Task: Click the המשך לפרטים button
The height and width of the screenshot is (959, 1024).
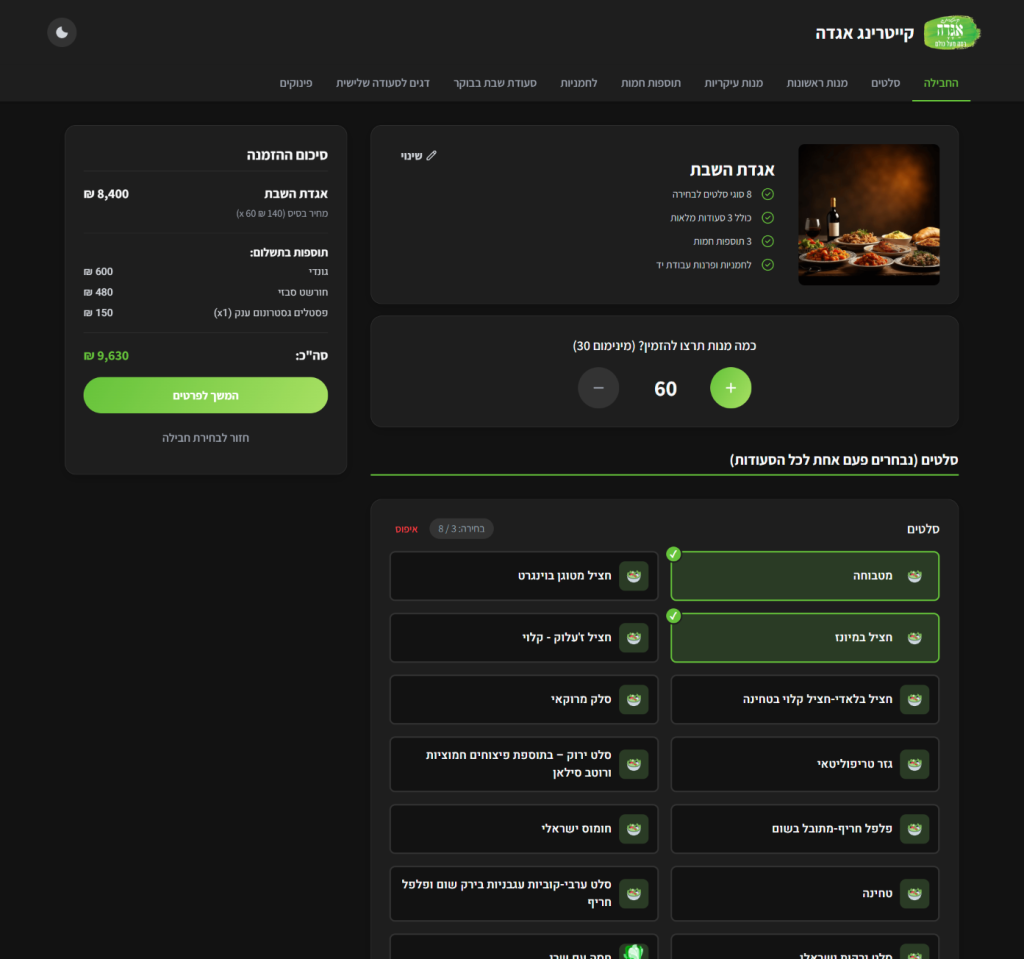Action: (x=206, y=395)
